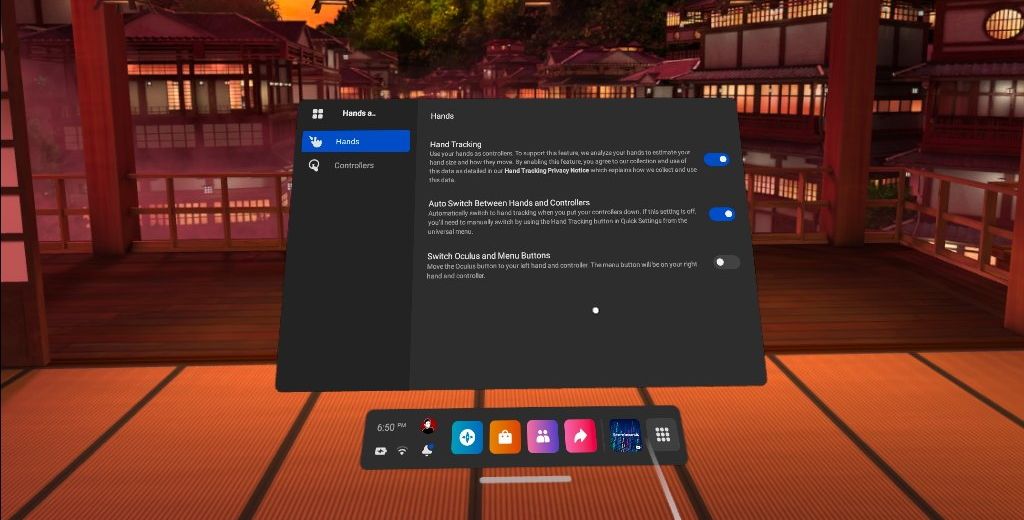Click the hand icon of the Hands tab
1024x520 pixels.
(315, 141)
